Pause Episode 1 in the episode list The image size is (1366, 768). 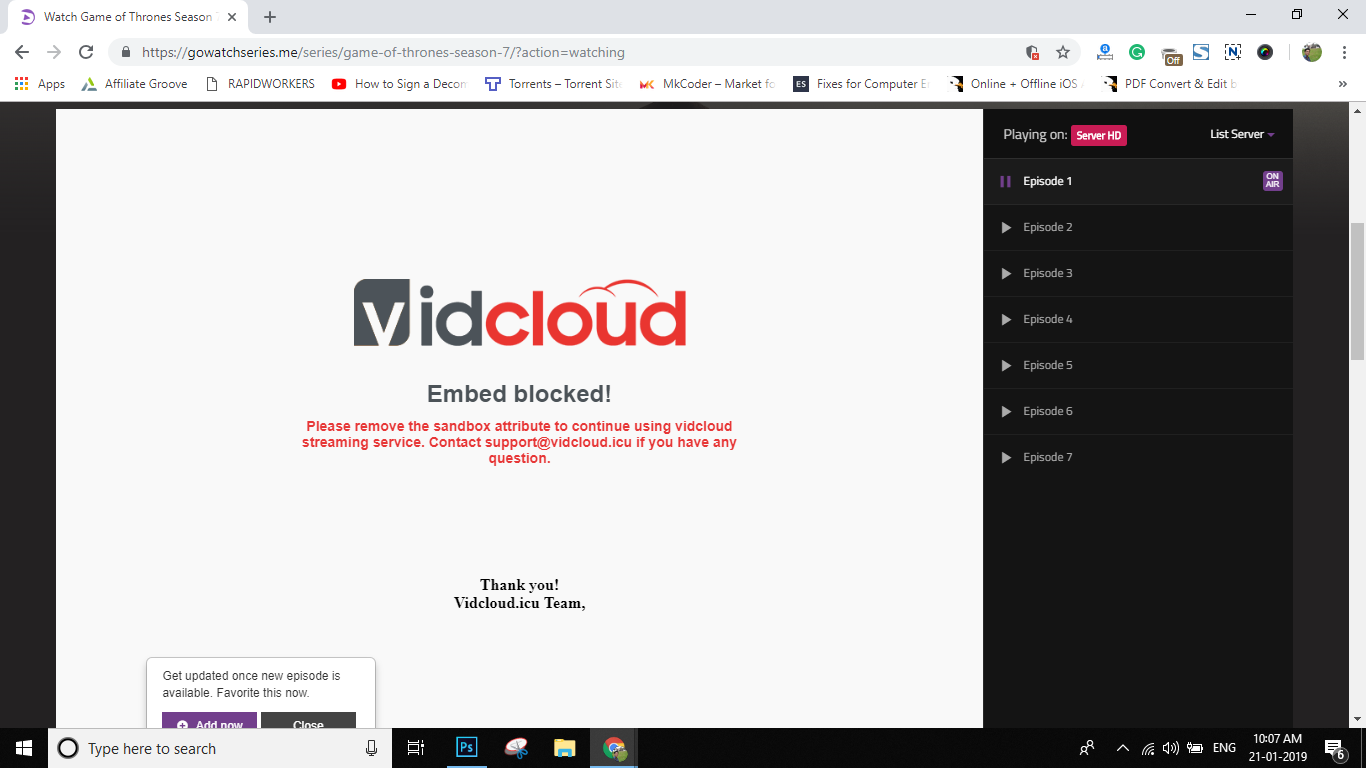tap(1006, 181)
